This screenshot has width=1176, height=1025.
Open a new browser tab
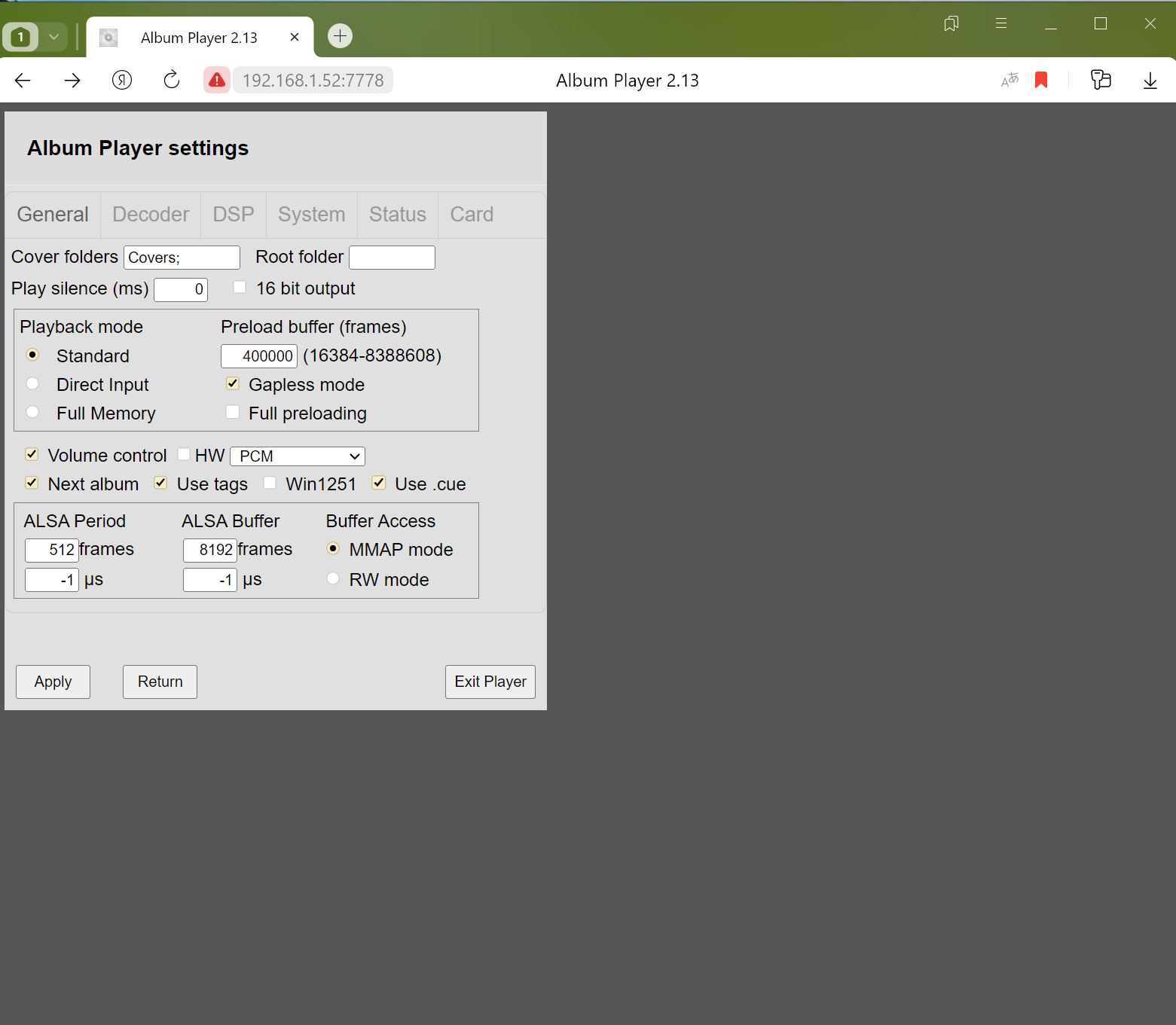coord(341,36)
